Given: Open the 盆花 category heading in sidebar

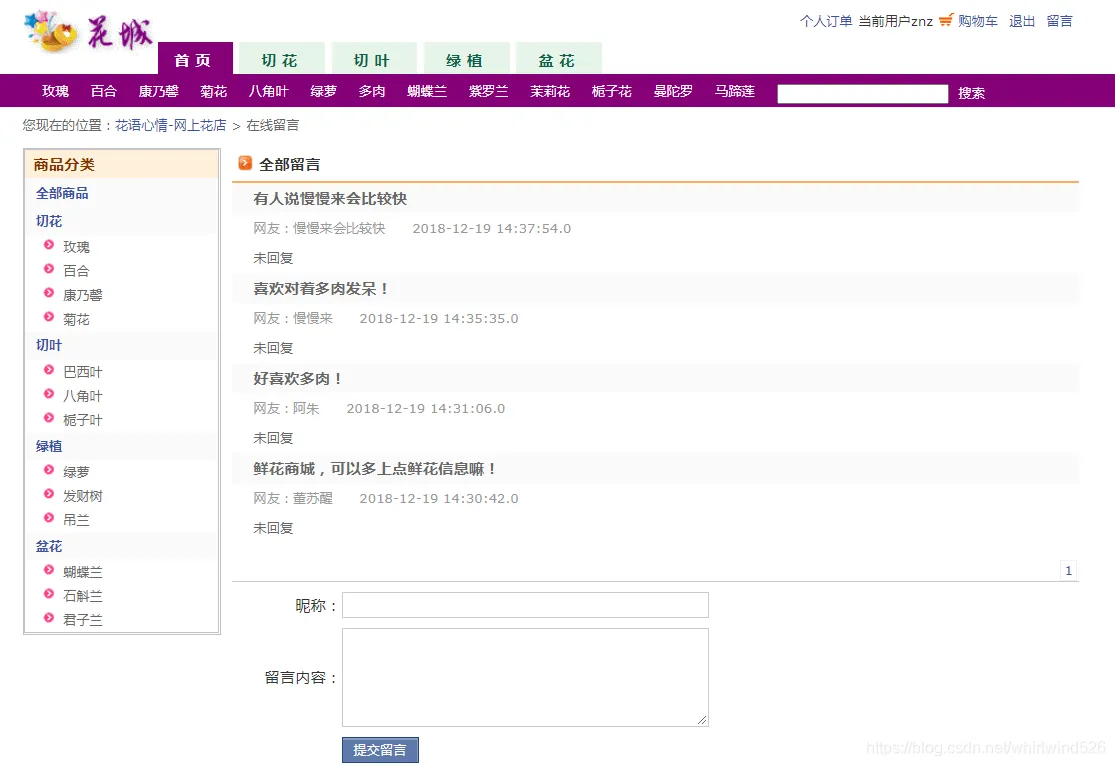Looking at the screenshot, I should [x=49, y=546].
